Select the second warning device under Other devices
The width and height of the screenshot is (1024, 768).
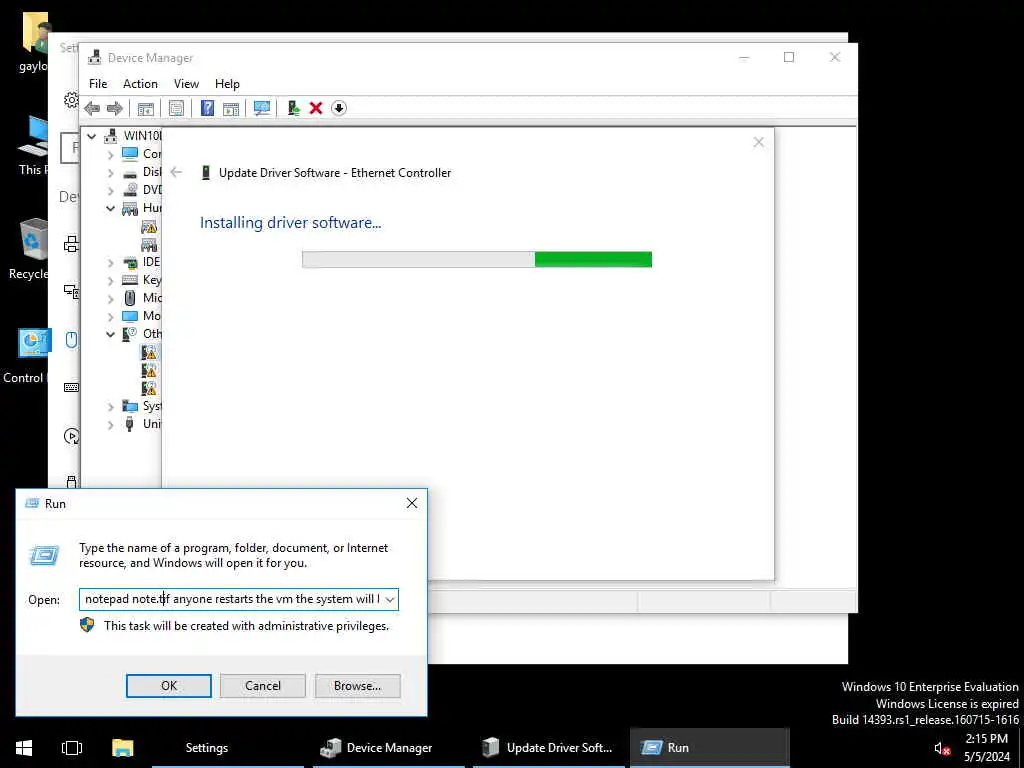149,370
